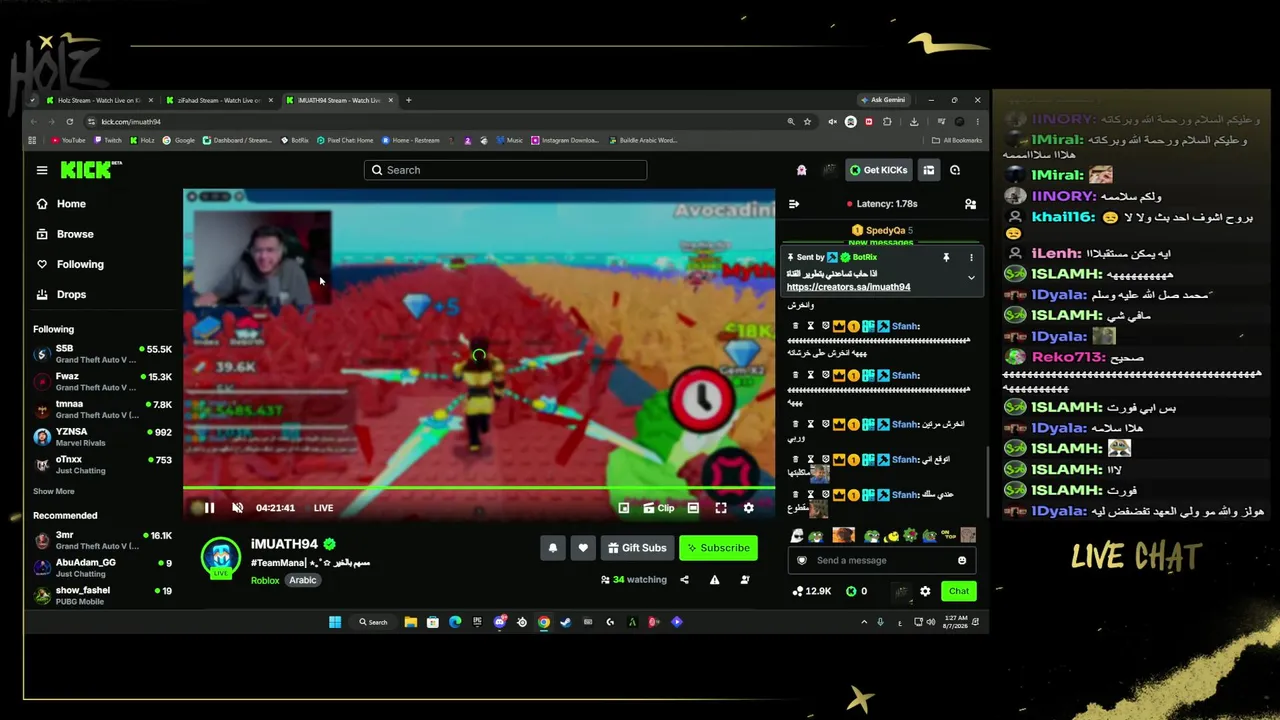
Task: Go to Home in Kick sidebar
Action: tap(61, 204)
